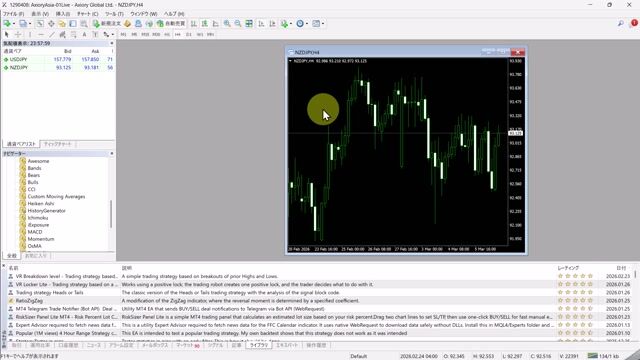Select the Crosshair tool
The height and width of the screenshot is (360, 640).
[18, 35]
